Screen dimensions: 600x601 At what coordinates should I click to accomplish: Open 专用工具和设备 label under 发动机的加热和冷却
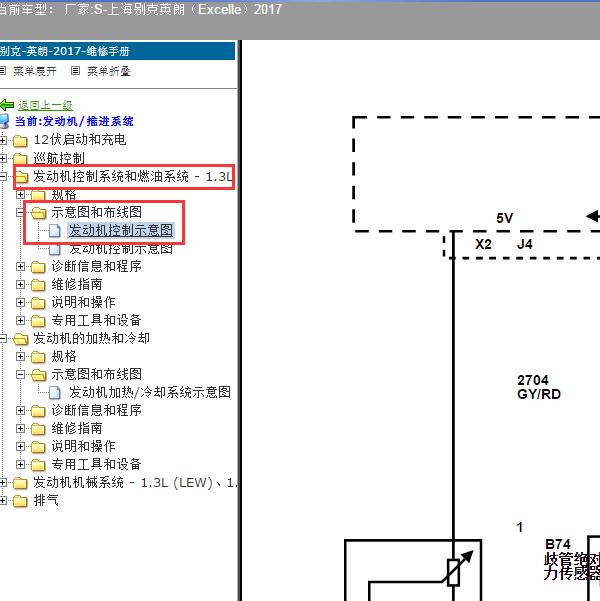[97, 464]
